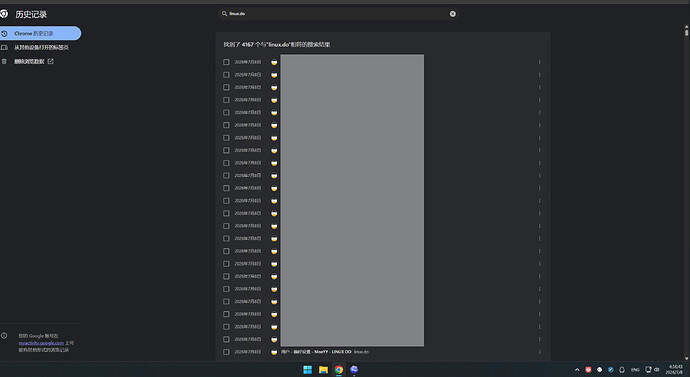Screen dimensions: 690x377
Task: Click the magnifier icon in the search box
Action: 224,14
